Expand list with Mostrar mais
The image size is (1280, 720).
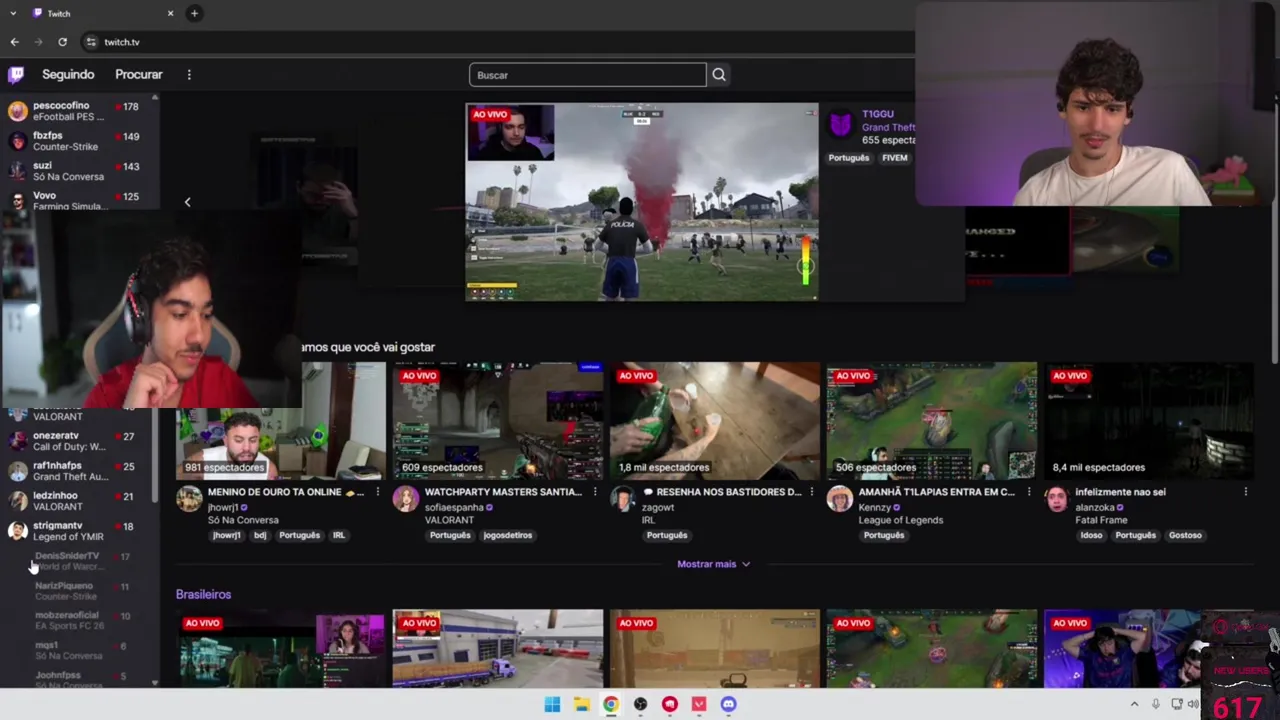(713, 564)
